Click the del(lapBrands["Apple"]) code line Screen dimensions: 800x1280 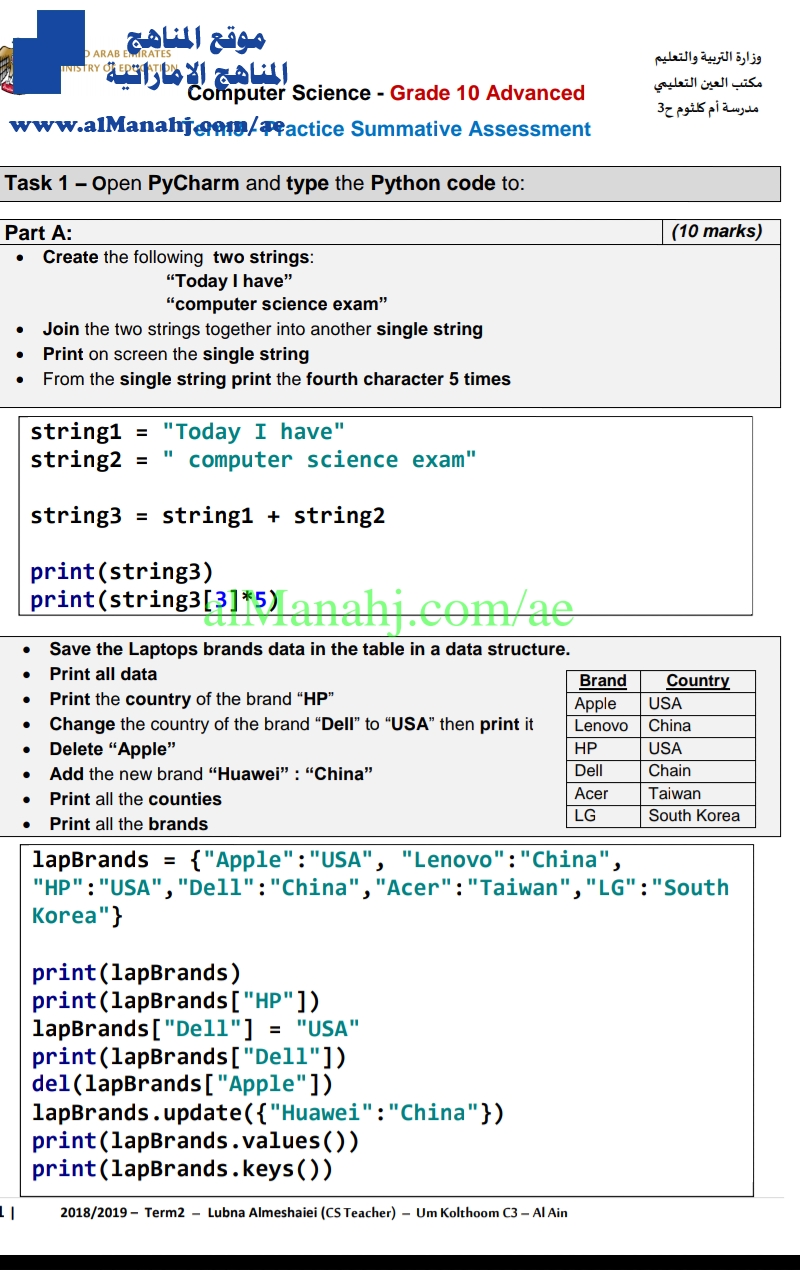pyautogui.click(x=182, y=1084)
